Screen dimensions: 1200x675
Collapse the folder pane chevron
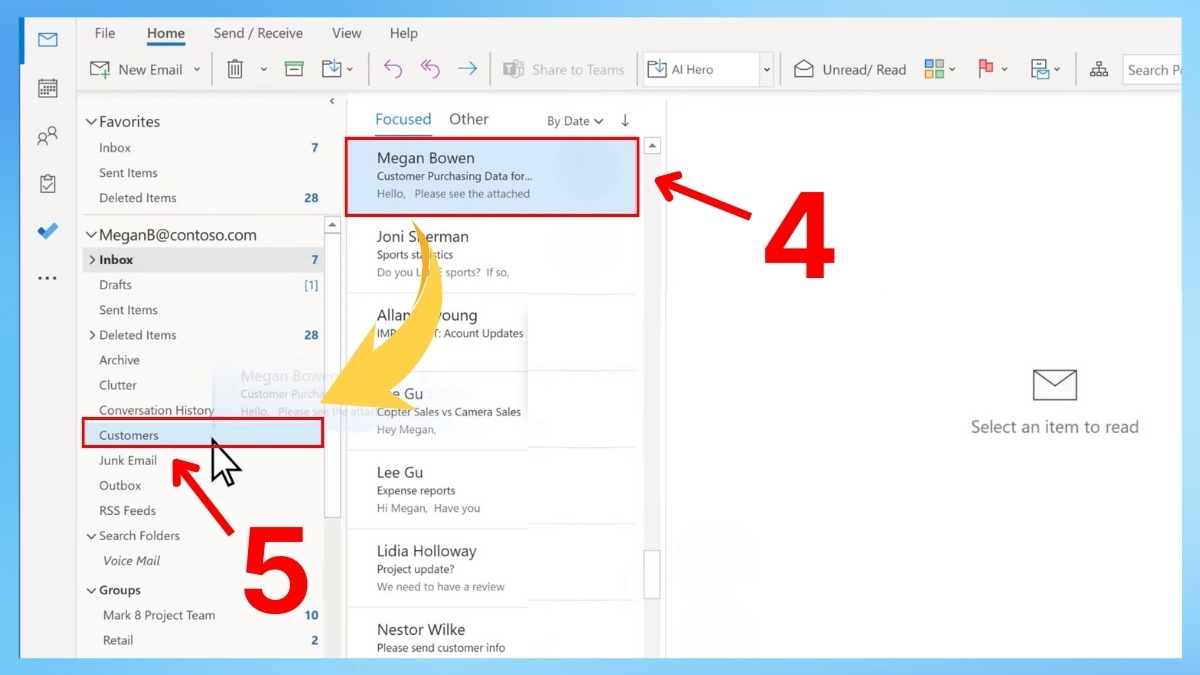click(x=332, y=101)
